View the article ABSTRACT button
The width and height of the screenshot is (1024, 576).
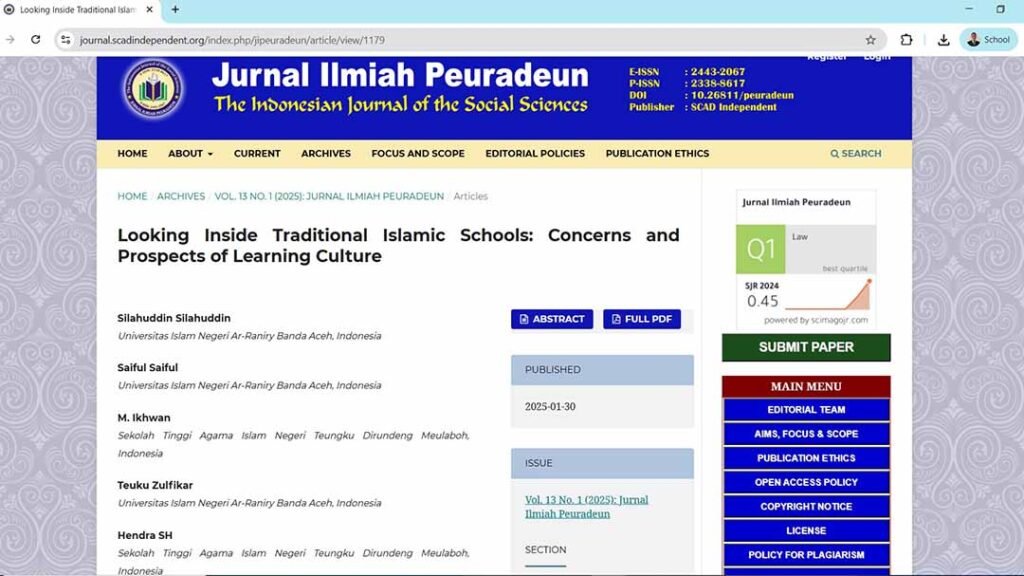552,319
